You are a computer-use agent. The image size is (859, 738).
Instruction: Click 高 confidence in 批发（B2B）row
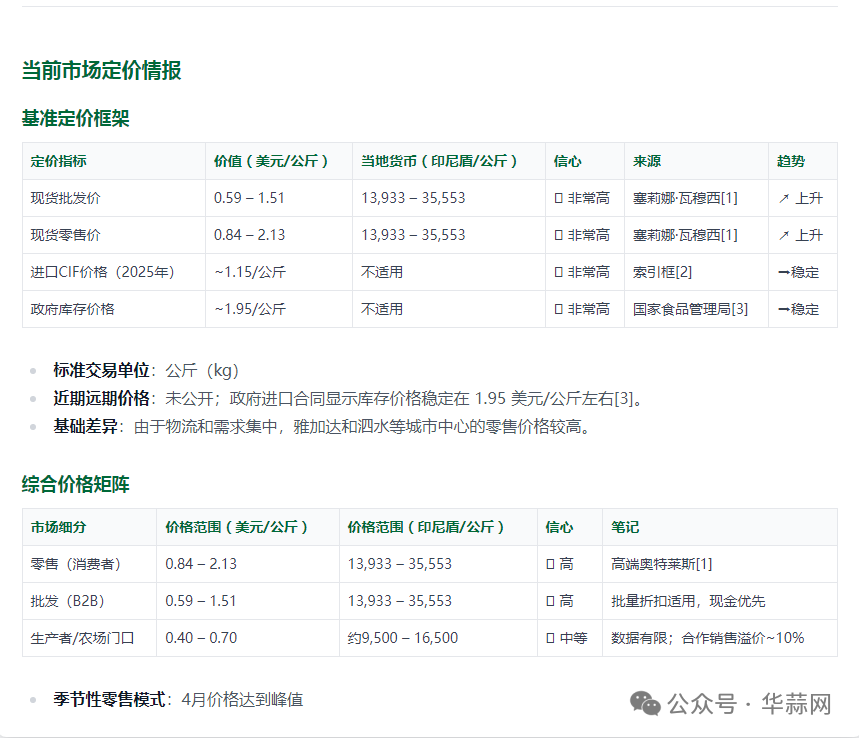pyautogui.click(x=566, y=601)
